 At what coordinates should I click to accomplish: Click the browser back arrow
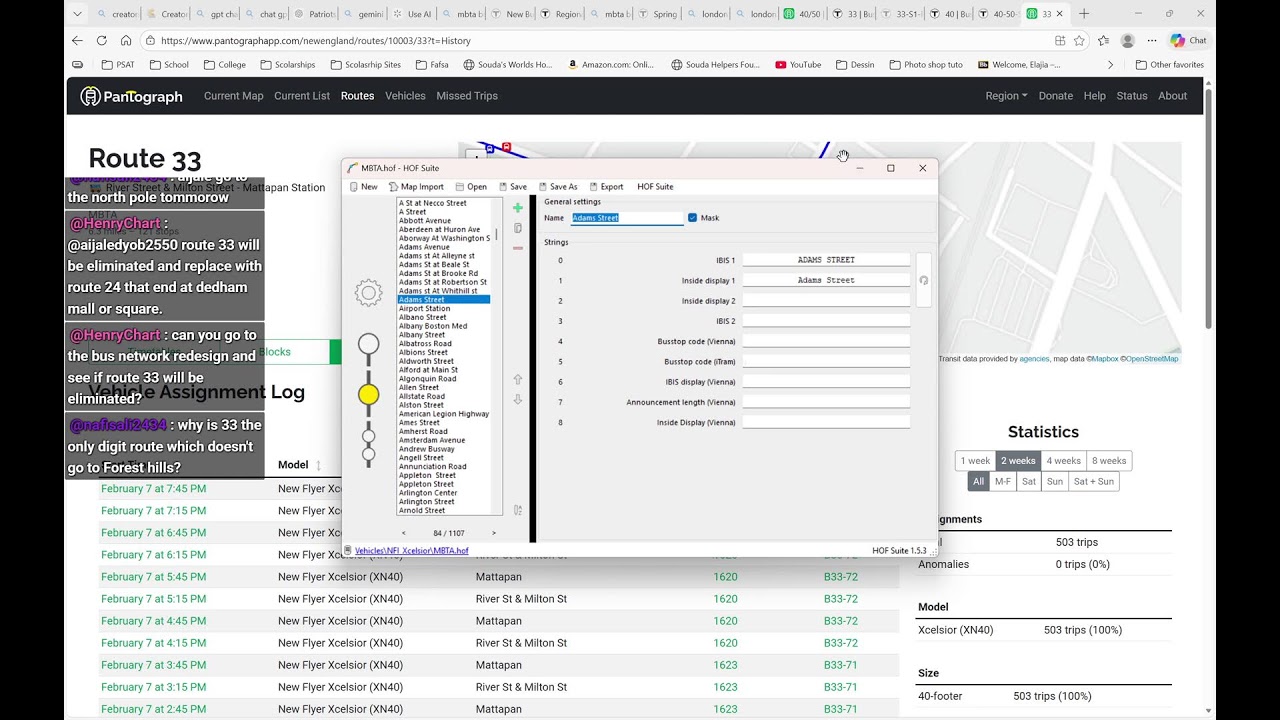pyautogui.click(x=78, y=41)
